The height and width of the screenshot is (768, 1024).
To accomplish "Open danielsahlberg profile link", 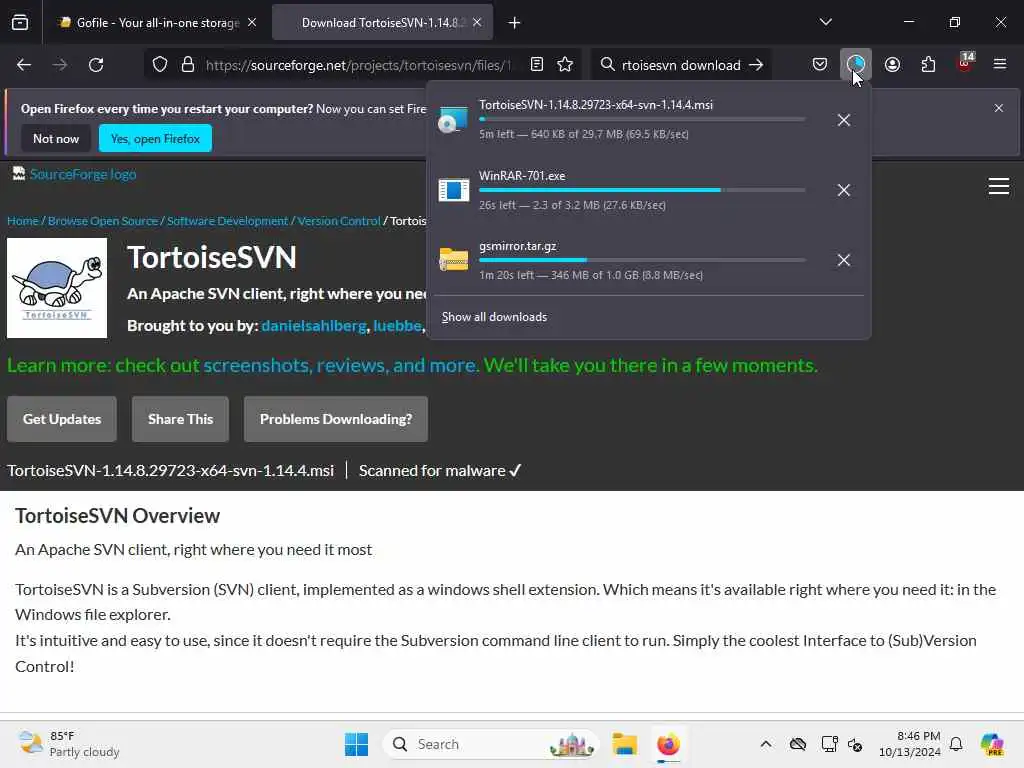I will 314,325.
